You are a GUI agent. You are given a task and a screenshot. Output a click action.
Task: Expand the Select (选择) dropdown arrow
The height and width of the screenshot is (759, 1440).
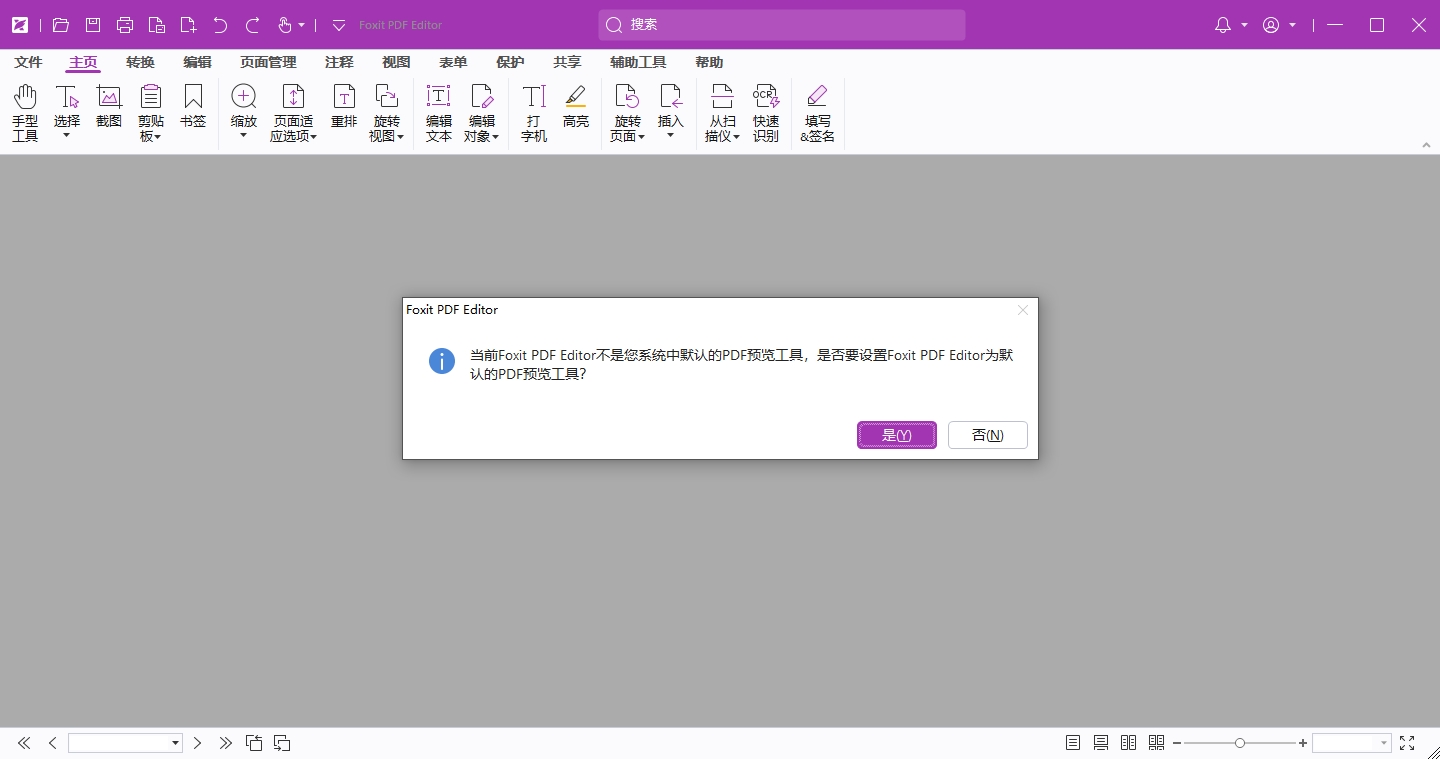pyautogui.click(x=67, y=135)
